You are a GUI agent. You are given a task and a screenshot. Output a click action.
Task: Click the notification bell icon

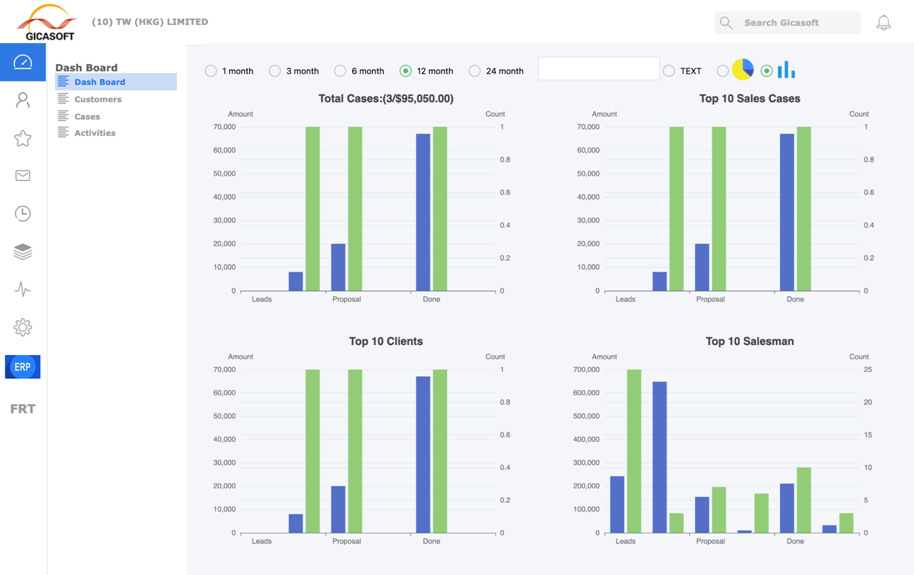click(x=883, y=22)
